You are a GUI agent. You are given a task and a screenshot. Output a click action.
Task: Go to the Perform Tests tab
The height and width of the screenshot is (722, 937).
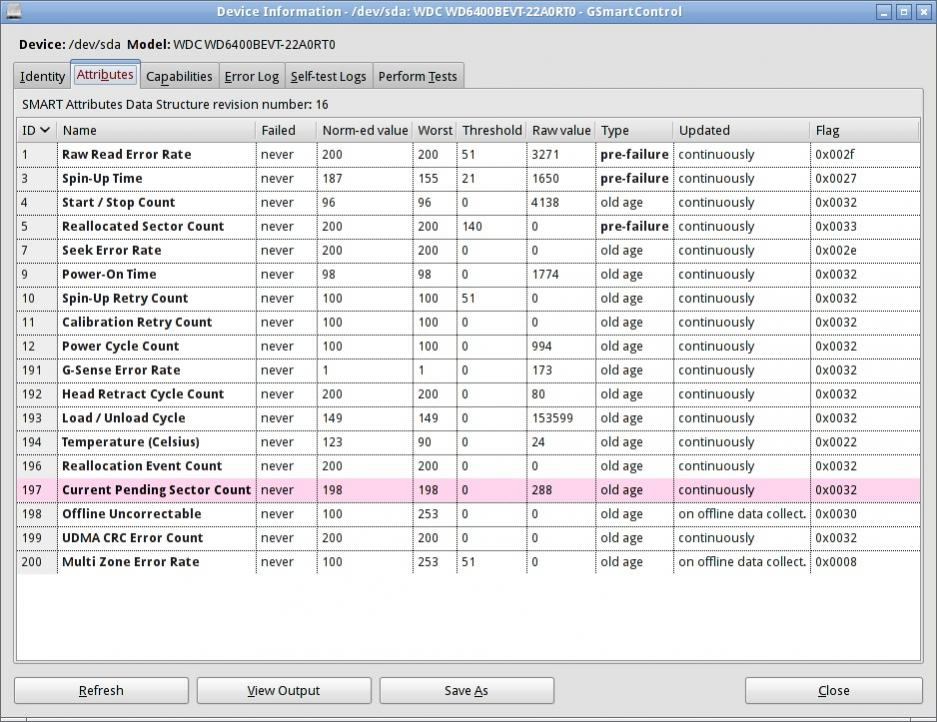(418, 77)
